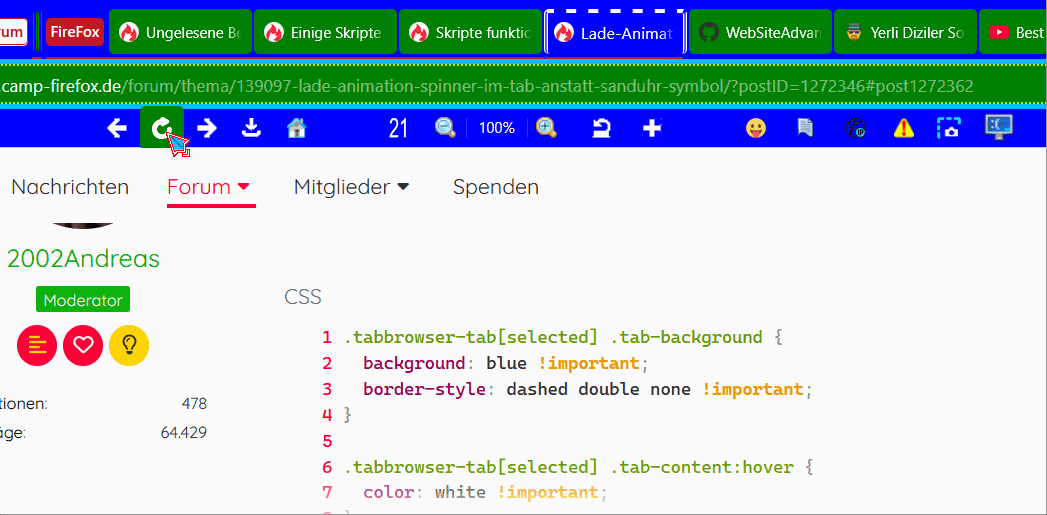Click the yellow warning triangle icon
Viewport: 1047px width, 515px height.
[x=904, y=128]
